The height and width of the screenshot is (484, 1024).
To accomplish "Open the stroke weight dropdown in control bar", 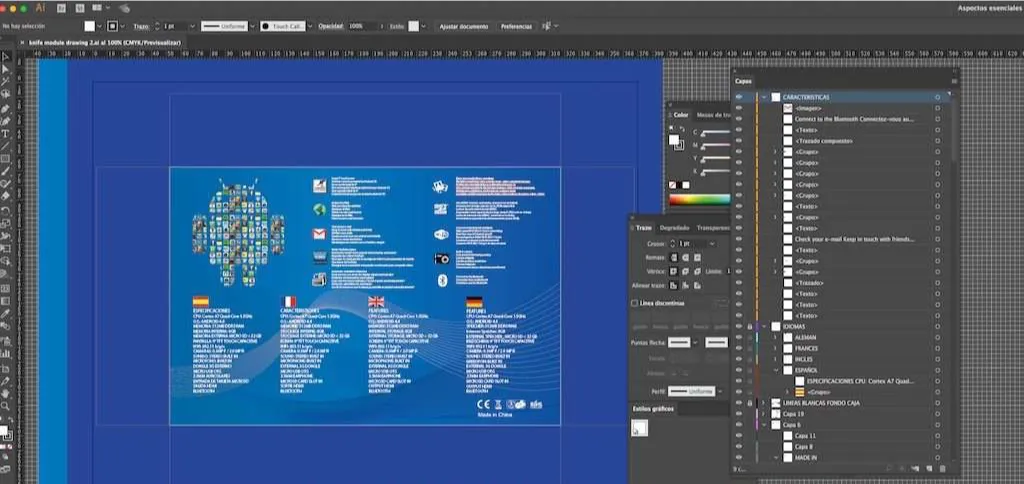I will coord(192,26).
